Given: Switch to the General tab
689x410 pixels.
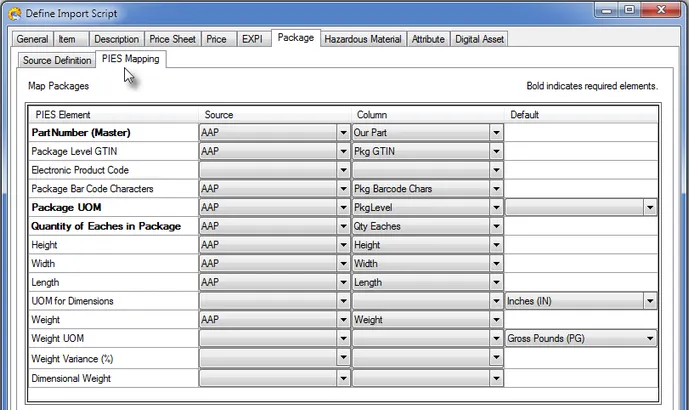Looking at the screenshot, I should point(32,39).
